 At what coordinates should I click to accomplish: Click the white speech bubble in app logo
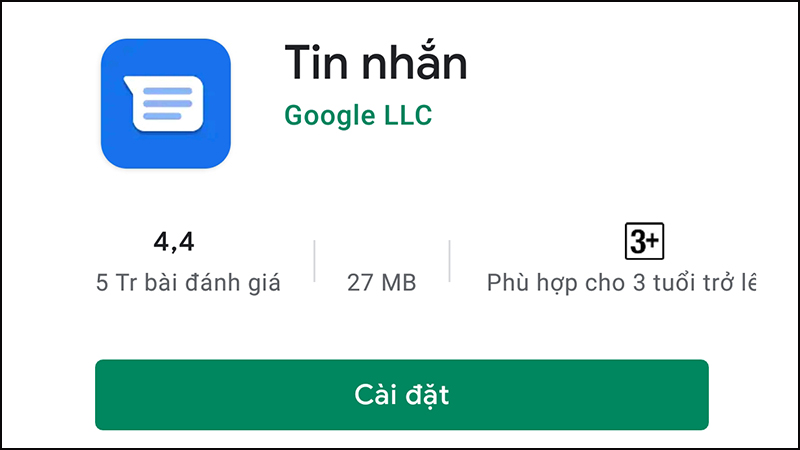coord(164,104)
